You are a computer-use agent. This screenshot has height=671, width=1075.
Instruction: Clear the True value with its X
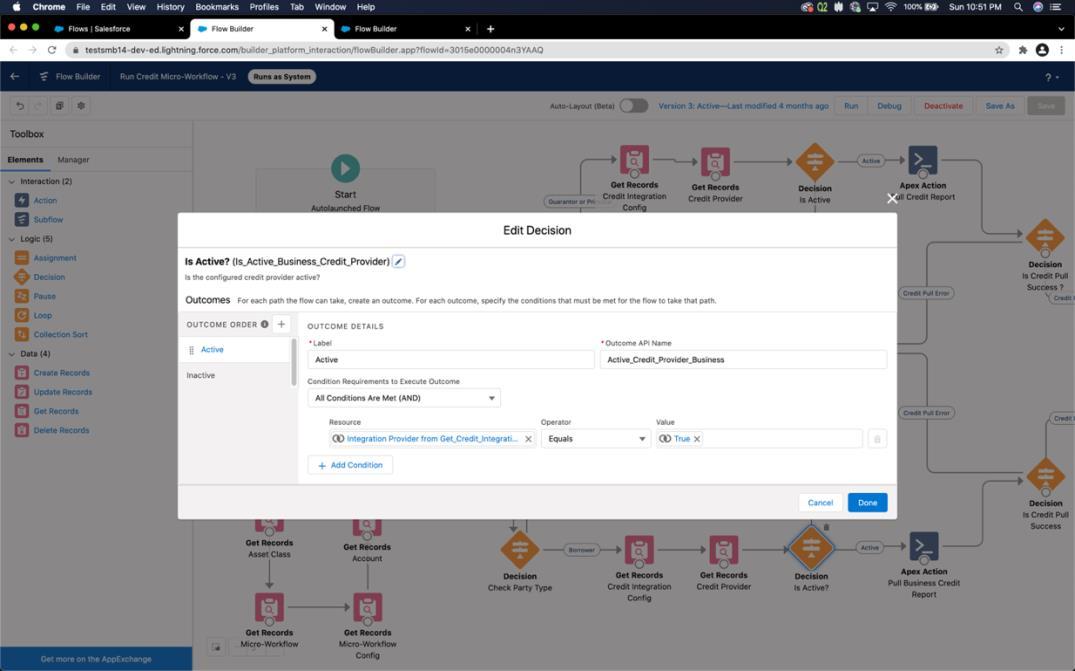click(697, 439)
